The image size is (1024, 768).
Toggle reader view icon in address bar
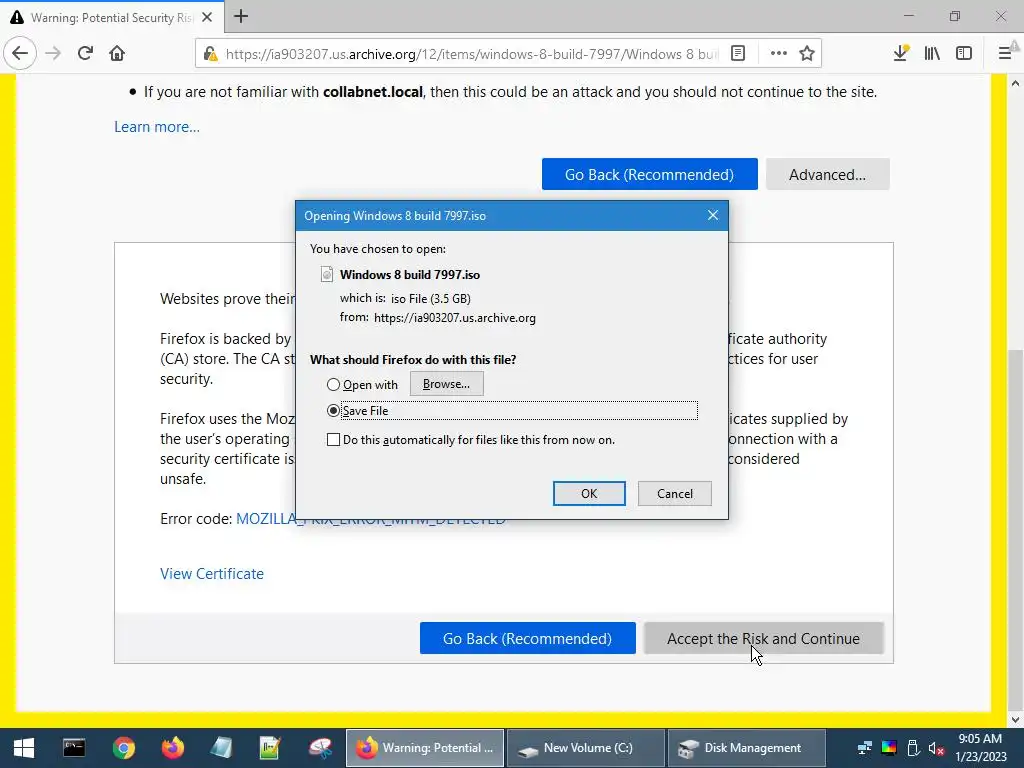(738, 54)
